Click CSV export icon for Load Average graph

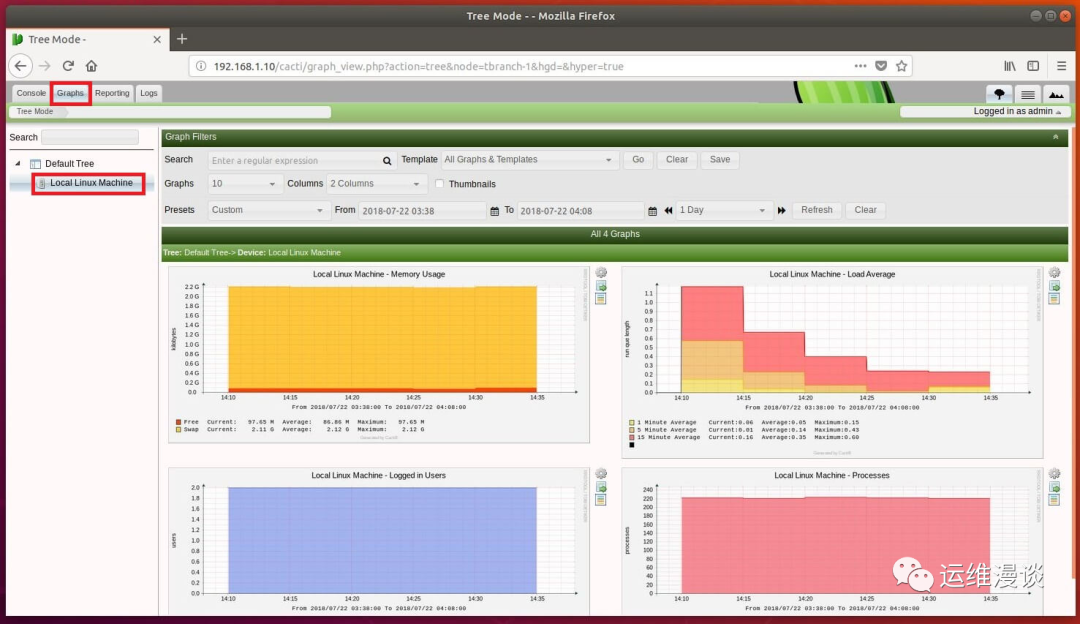point(1055,286)
